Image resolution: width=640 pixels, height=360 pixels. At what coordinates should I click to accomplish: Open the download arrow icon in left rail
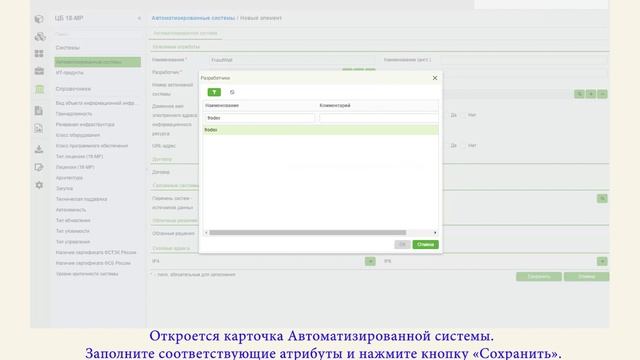(39, 149)
